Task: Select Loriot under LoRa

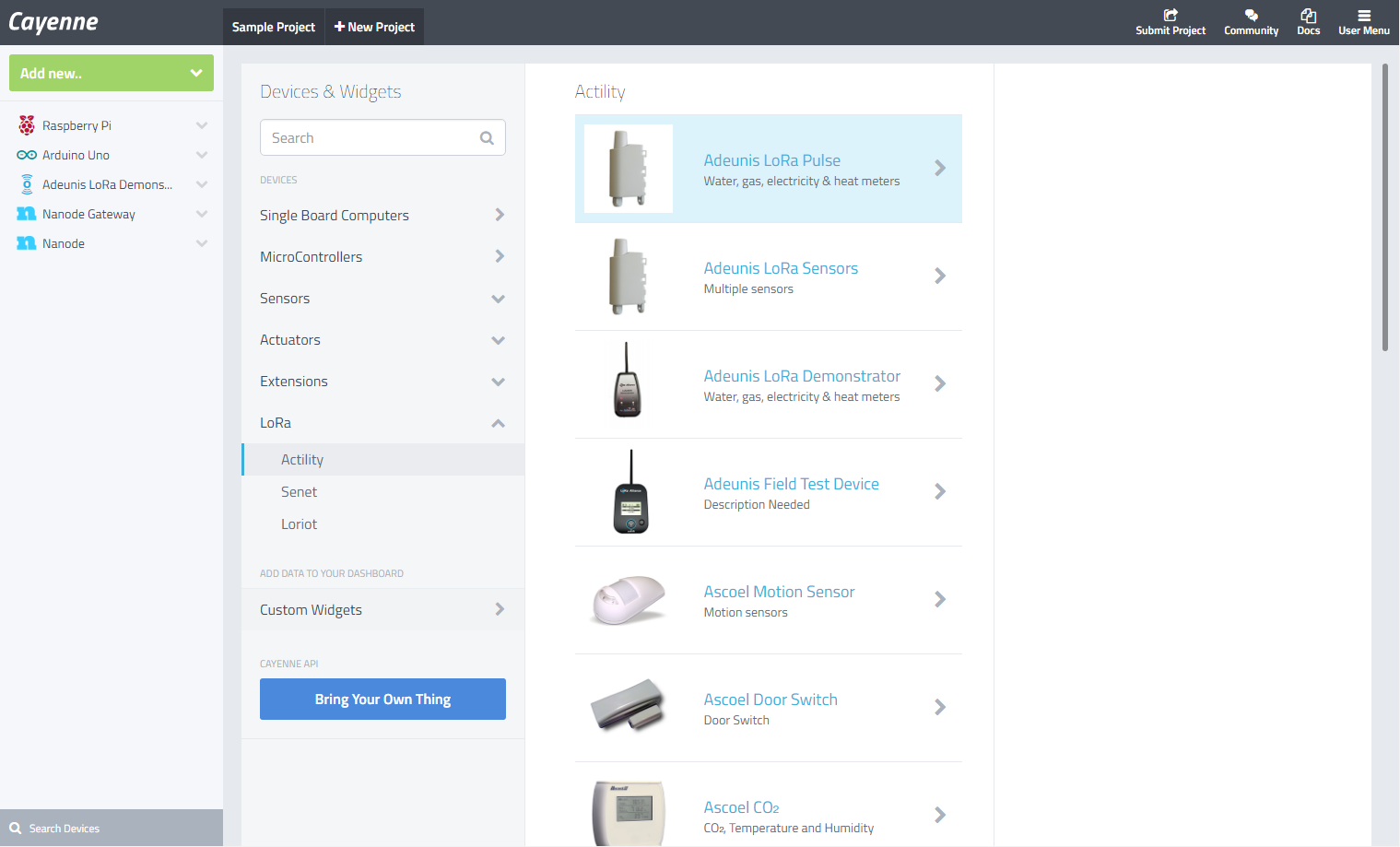Action: click(382, 523)
